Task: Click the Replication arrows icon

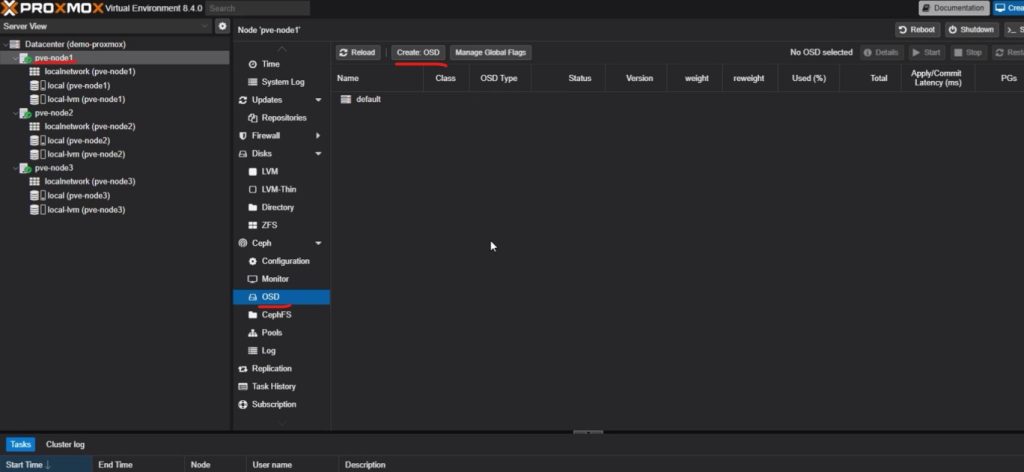Action: (243, 369)
